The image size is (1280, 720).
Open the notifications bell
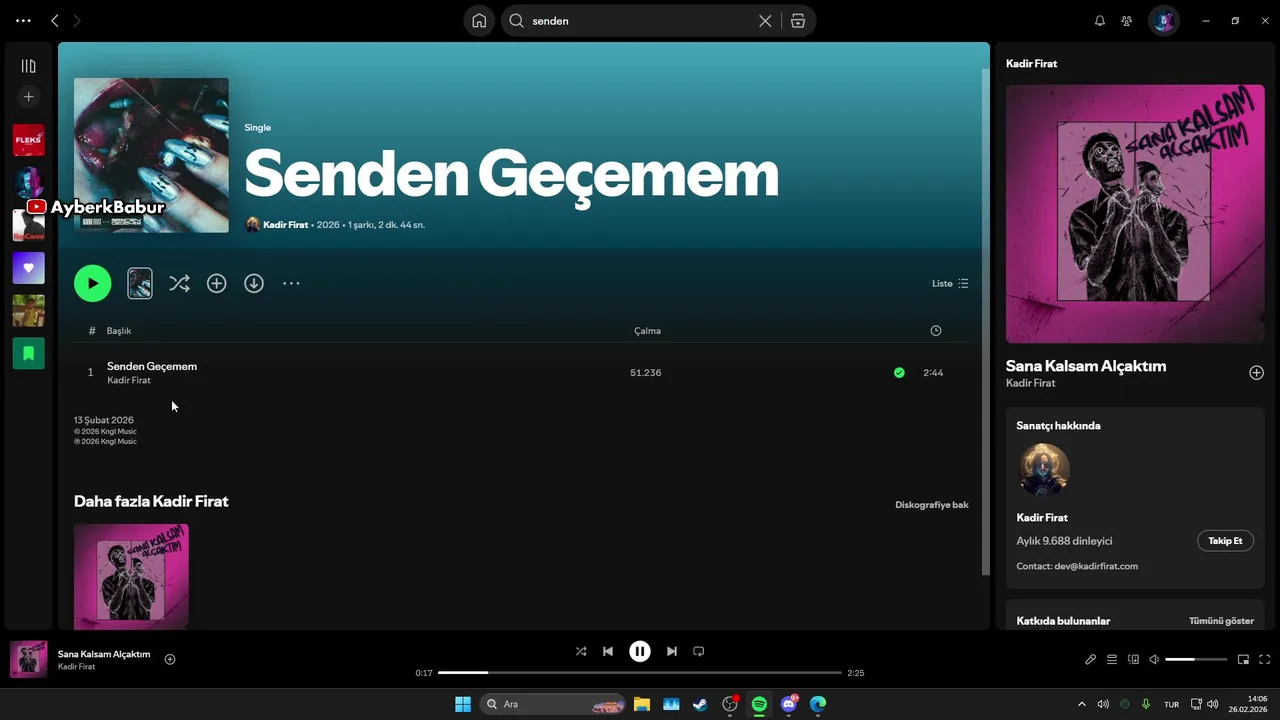[1099, 21]
